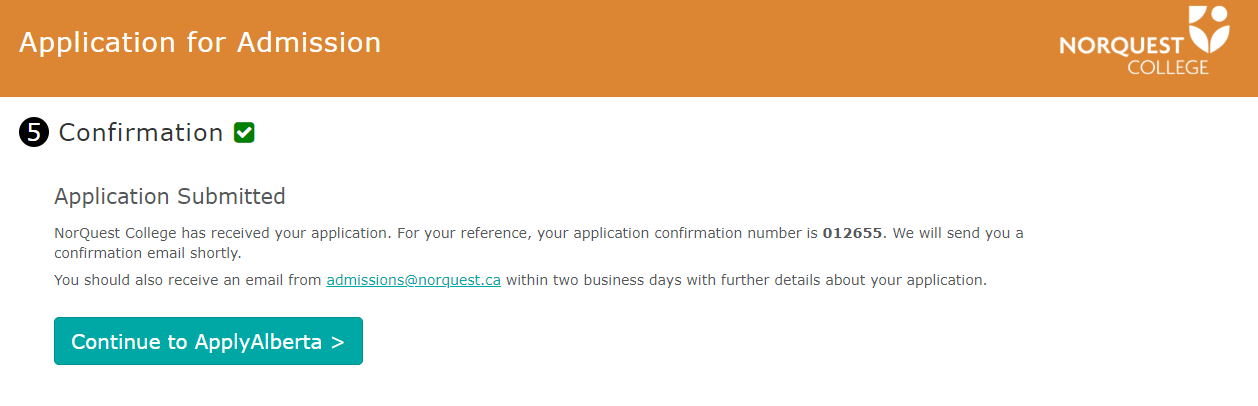Open the admissions@norquest.ca email link

pos(414,280)
